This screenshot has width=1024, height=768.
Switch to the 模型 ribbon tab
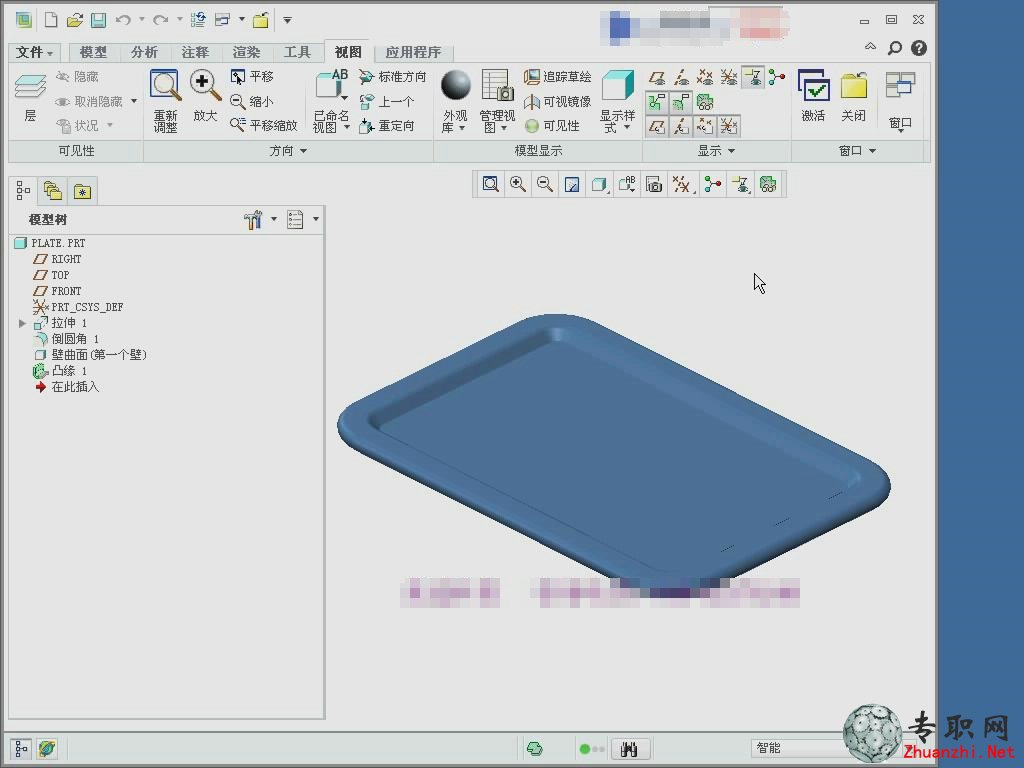tap(93, 52)
